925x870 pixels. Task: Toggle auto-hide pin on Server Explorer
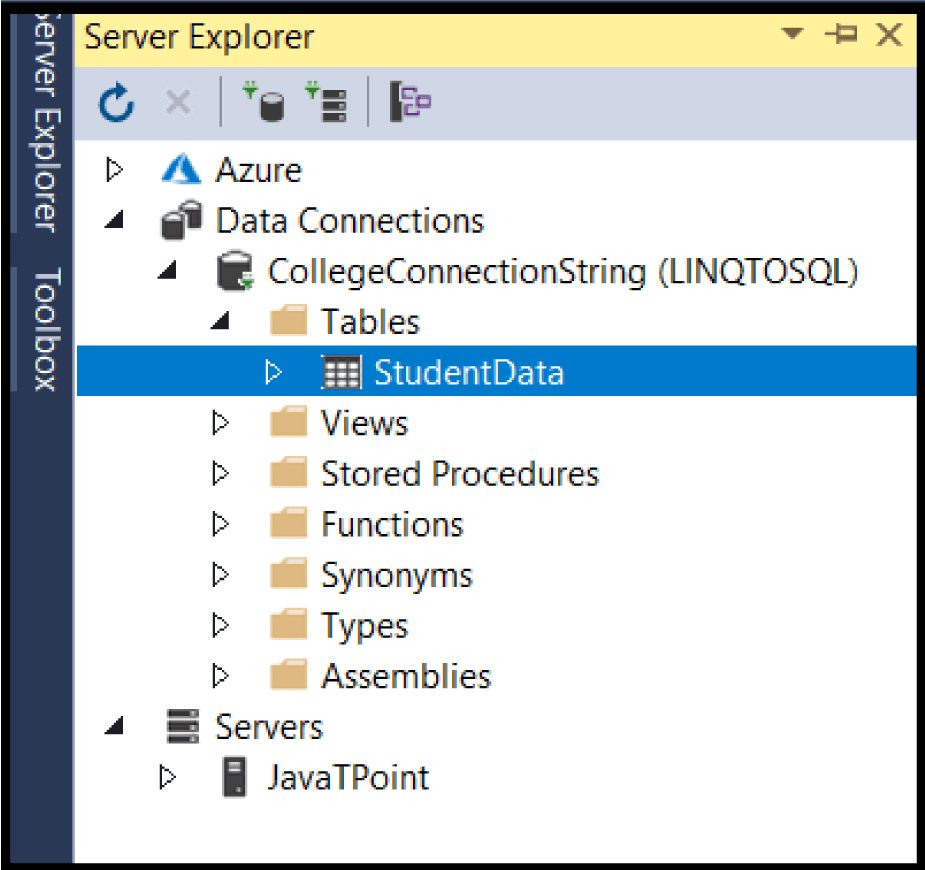pos(840,36)
